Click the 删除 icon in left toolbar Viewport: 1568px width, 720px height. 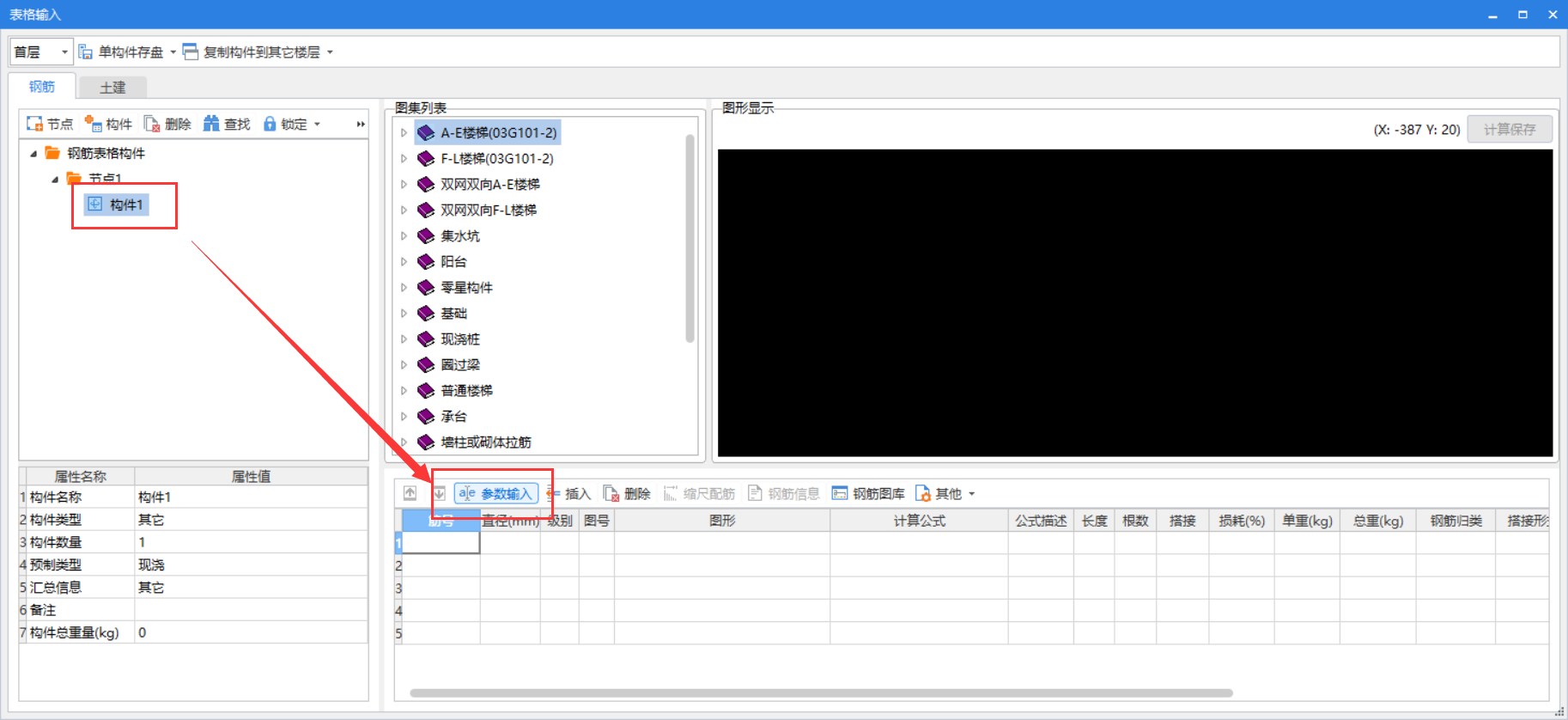coord(152,124)
